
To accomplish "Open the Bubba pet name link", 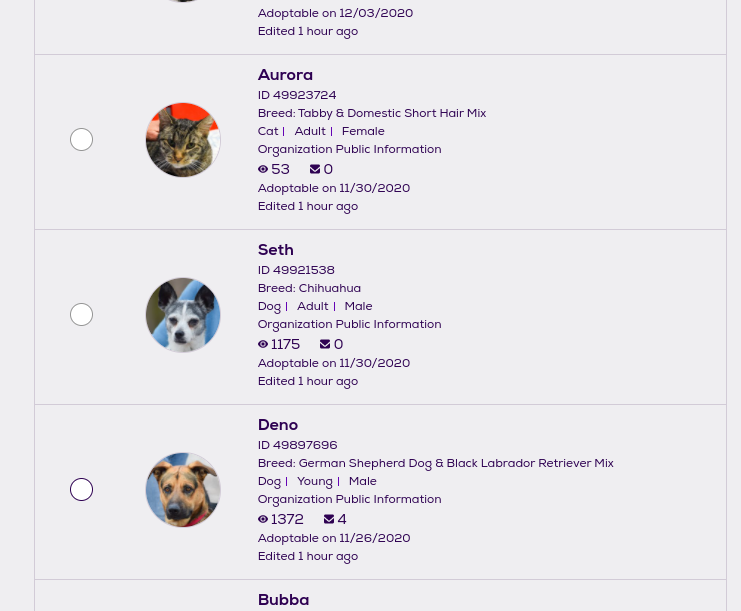I will 283,600.
